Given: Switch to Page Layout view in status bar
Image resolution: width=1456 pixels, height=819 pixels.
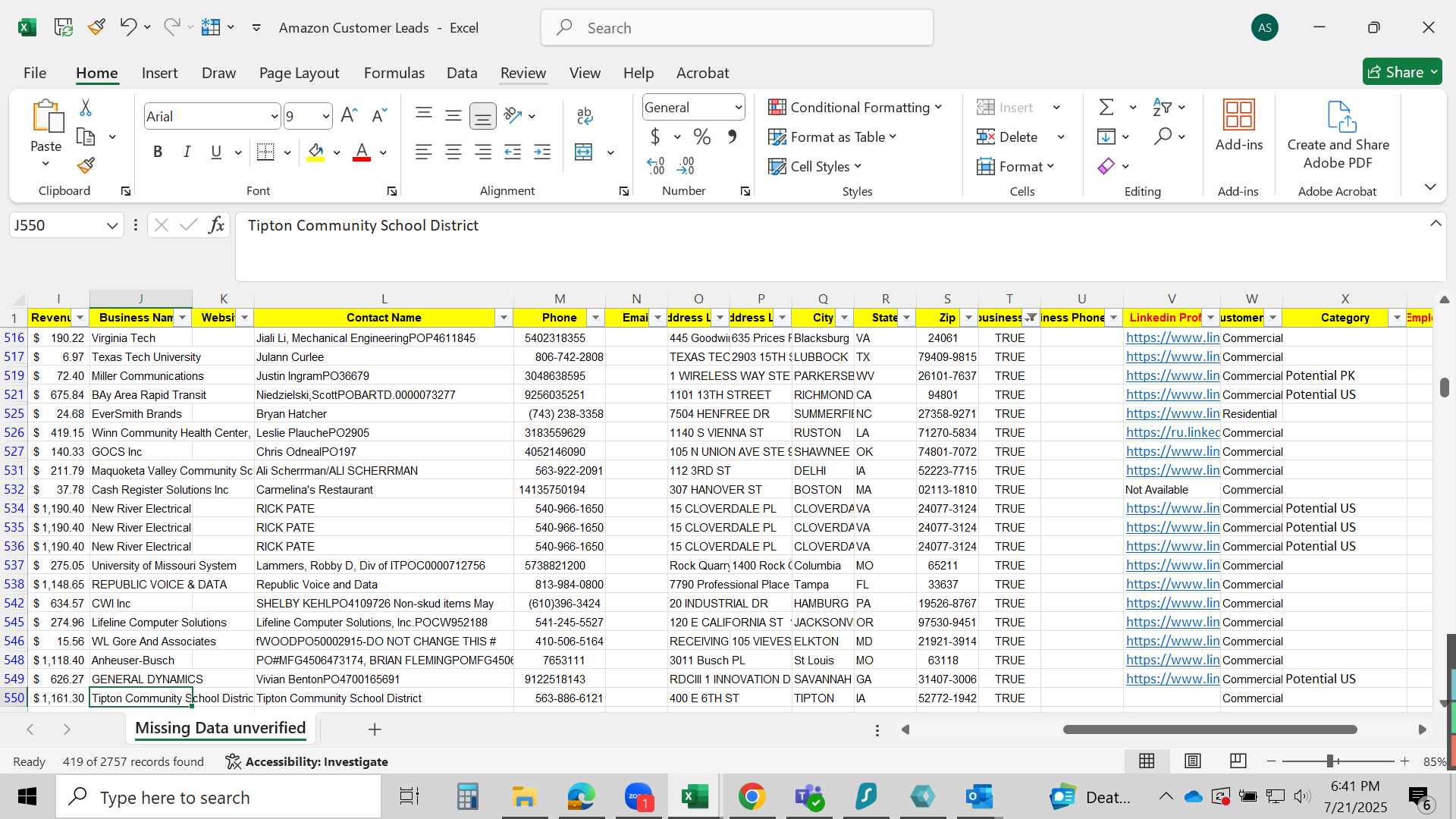Looking at the screenshot, I should pyautogui.click(x=1193, y=761).
